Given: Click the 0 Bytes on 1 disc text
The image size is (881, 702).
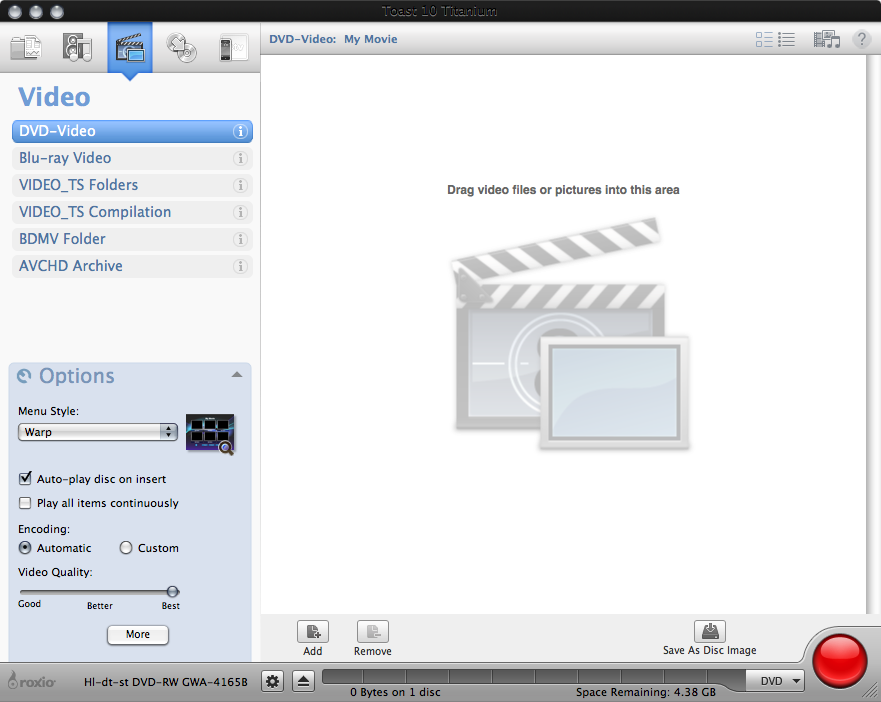Looking at the screenshot, I should pos(395,692).
